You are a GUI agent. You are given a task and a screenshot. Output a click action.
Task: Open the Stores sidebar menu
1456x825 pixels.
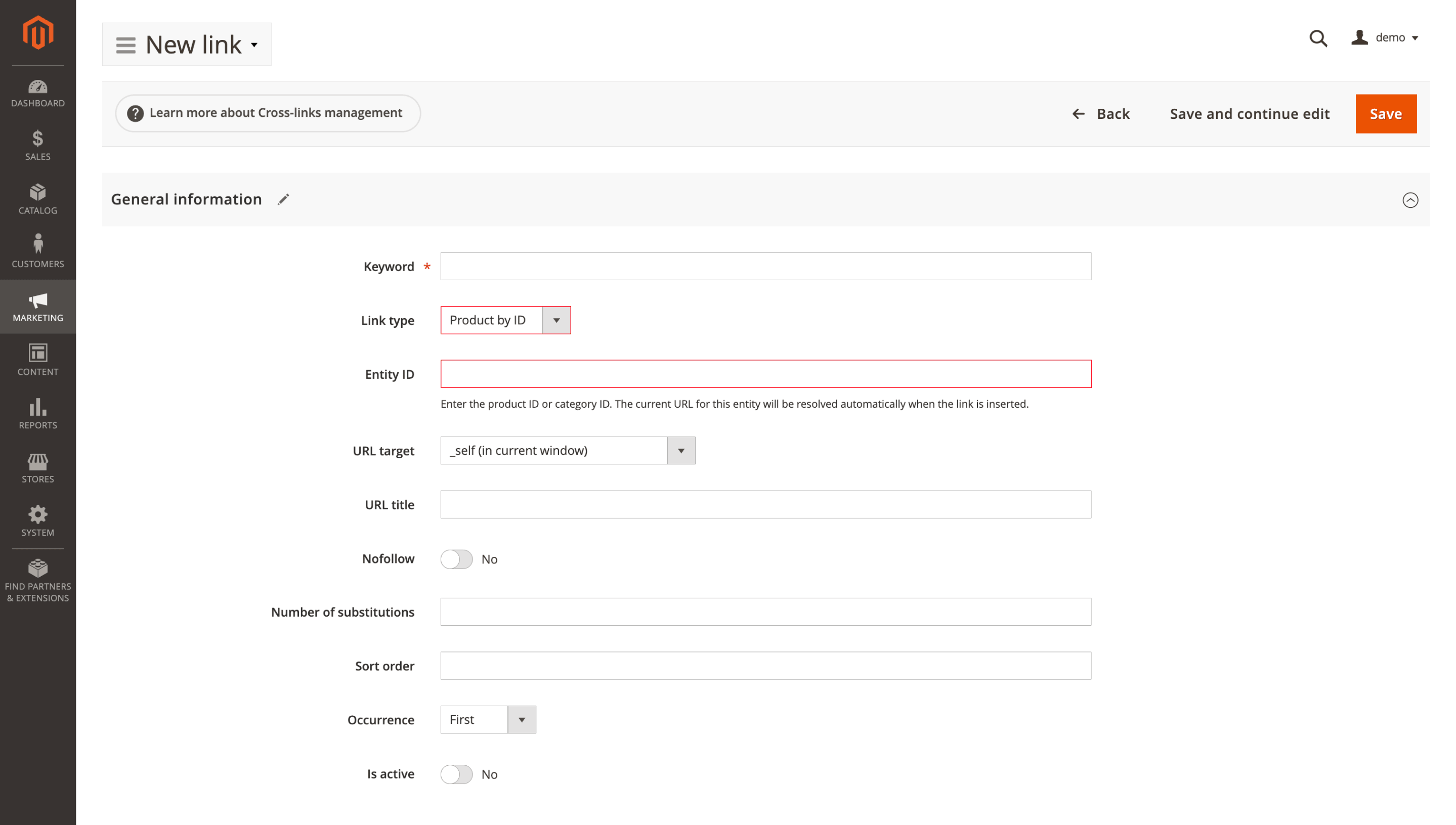38,467
